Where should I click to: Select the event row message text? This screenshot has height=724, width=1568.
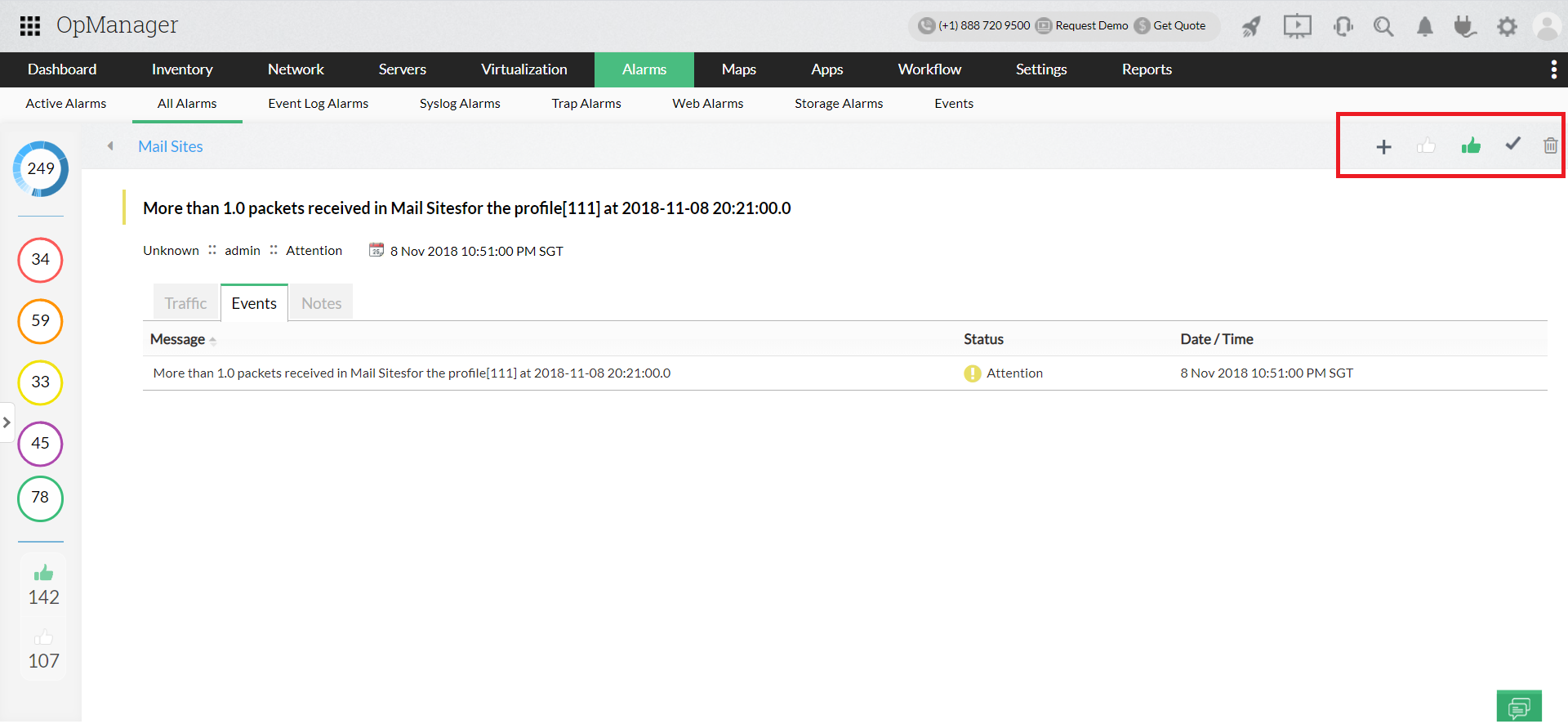point(412,373)
